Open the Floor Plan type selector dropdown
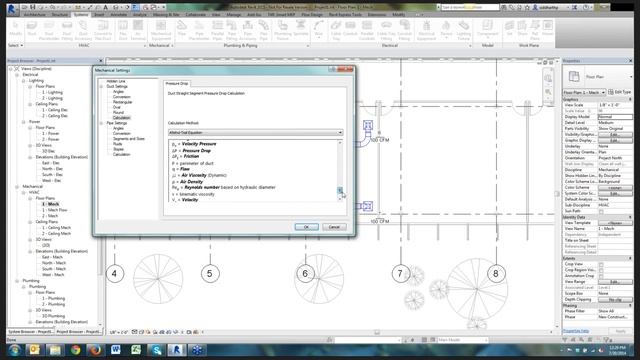 tap(598, 77)
